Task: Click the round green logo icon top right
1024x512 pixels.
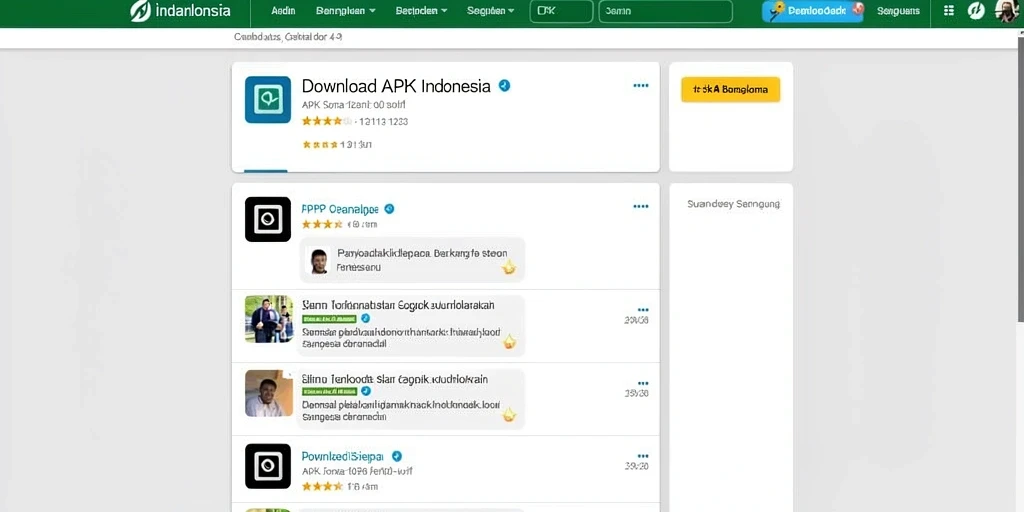Action: pyautogui.click(x=976, y=10)
